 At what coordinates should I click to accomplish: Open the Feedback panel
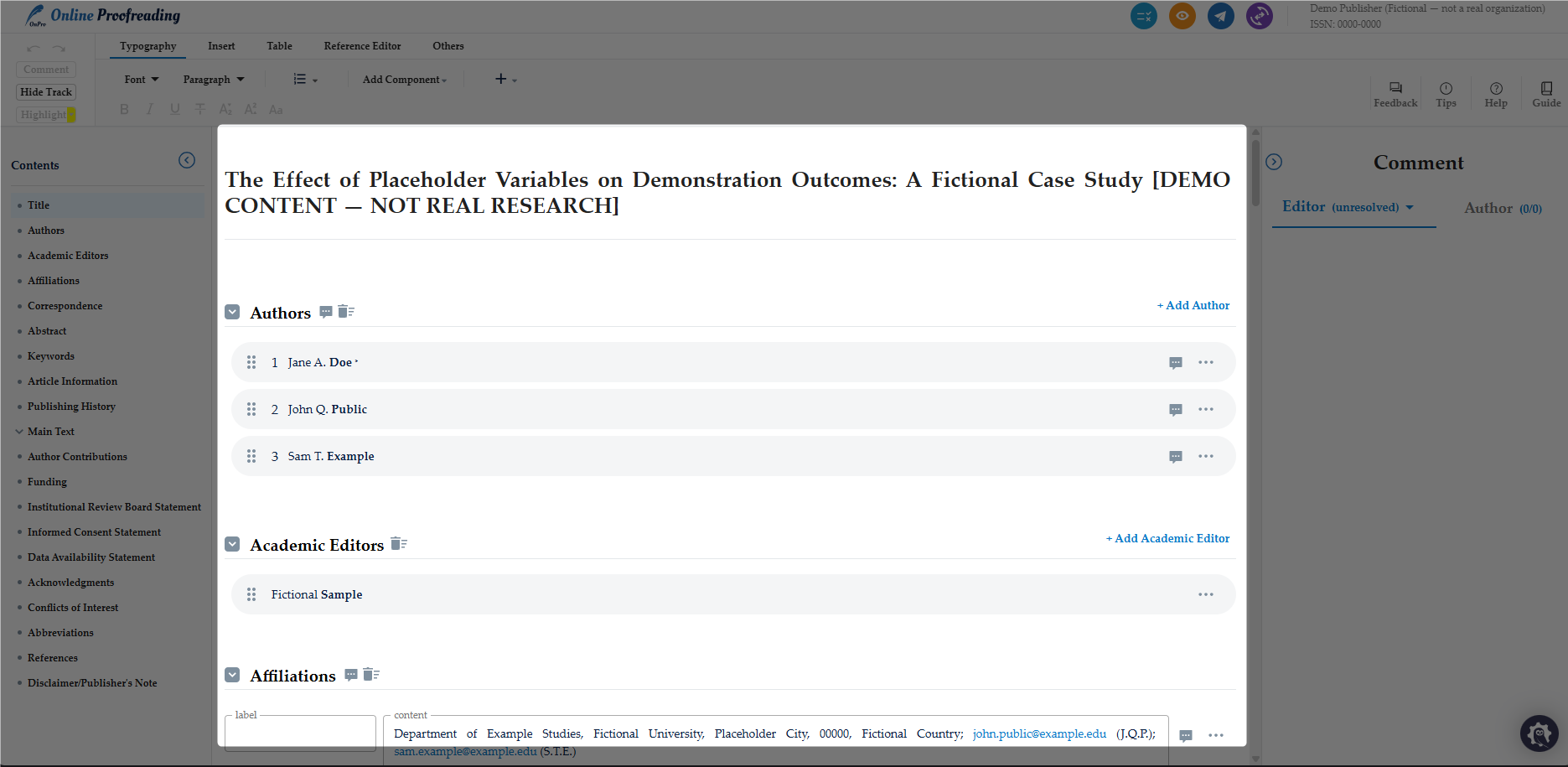(x=1395, y=94)
